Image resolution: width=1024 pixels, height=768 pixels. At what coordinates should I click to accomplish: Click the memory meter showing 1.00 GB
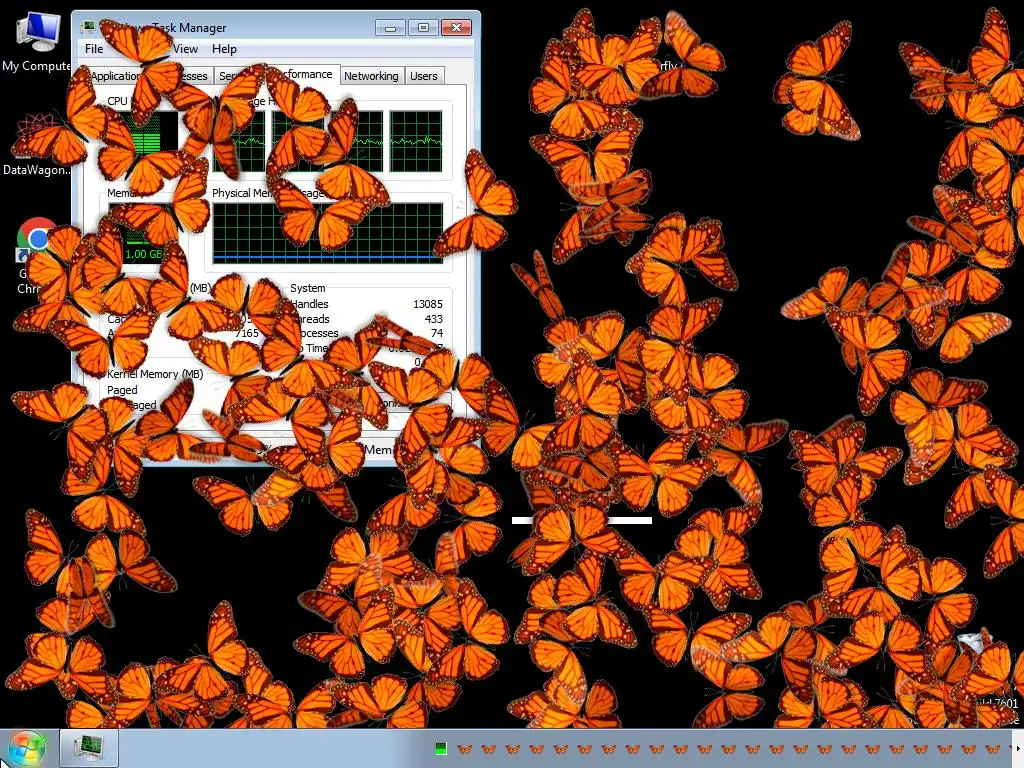tap(144, 233)
